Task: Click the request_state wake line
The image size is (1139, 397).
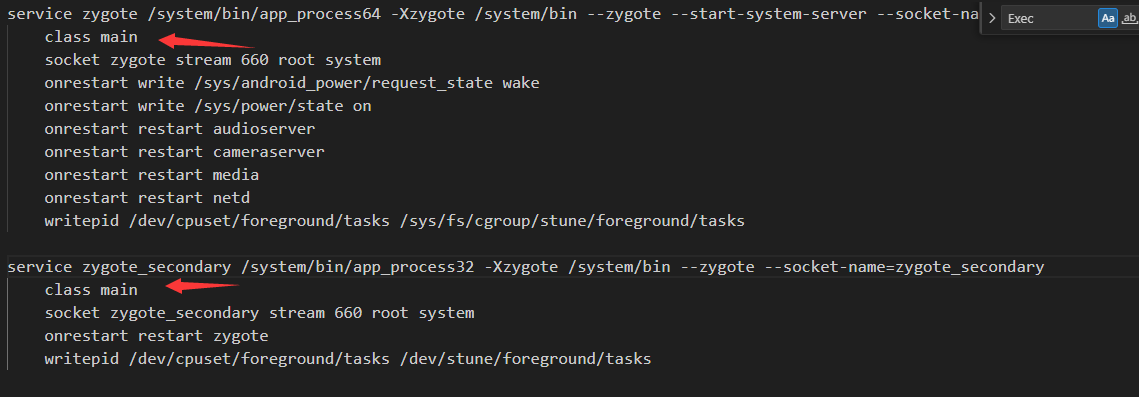Action: click(292, 83)
